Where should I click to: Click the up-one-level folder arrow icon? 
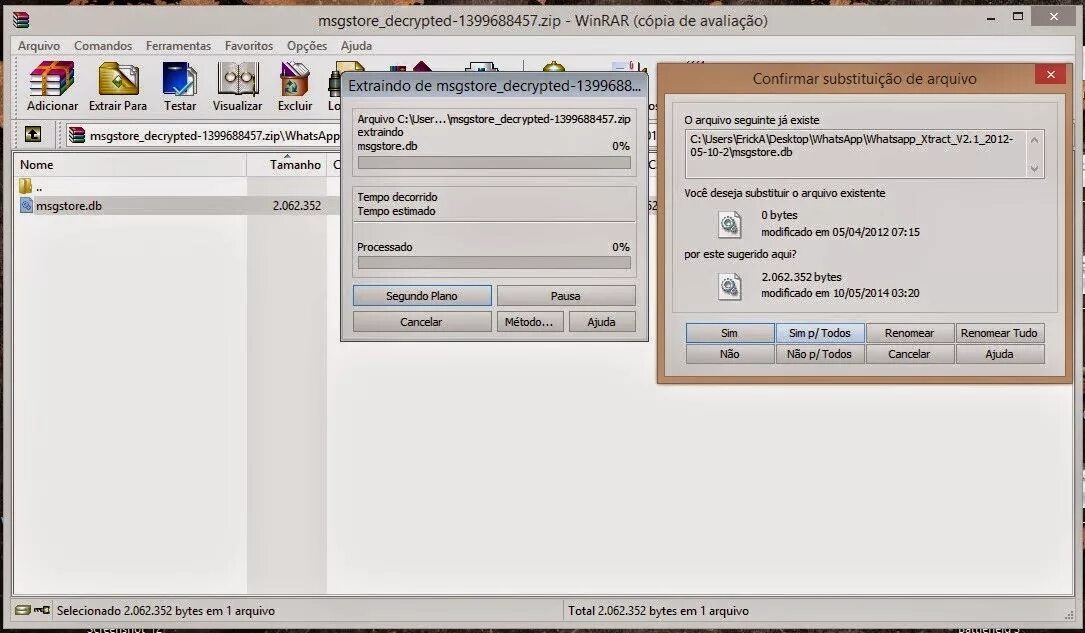(33, 134)
